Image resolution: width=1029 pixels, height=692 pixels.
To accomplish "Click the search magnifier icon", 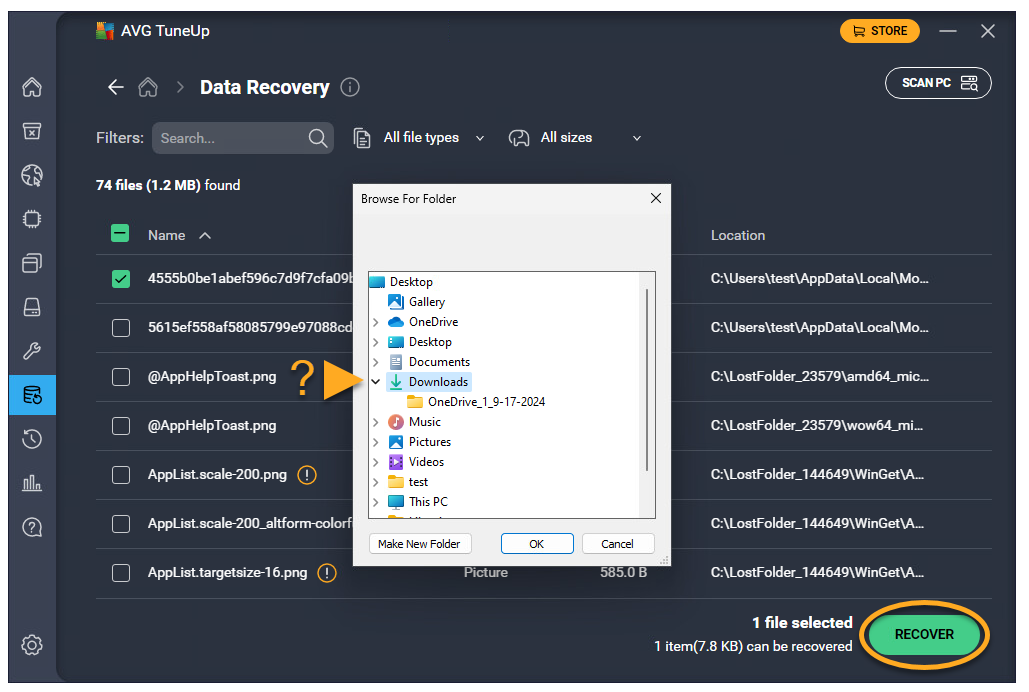I will coord(318,138).
